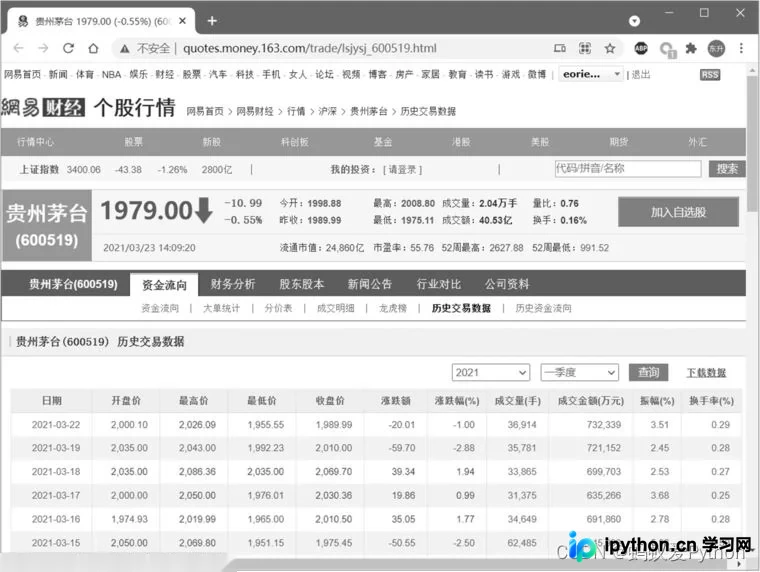Click NBA in top site links
This screenshot has height=572, width=760.
(x=111, y=75)
